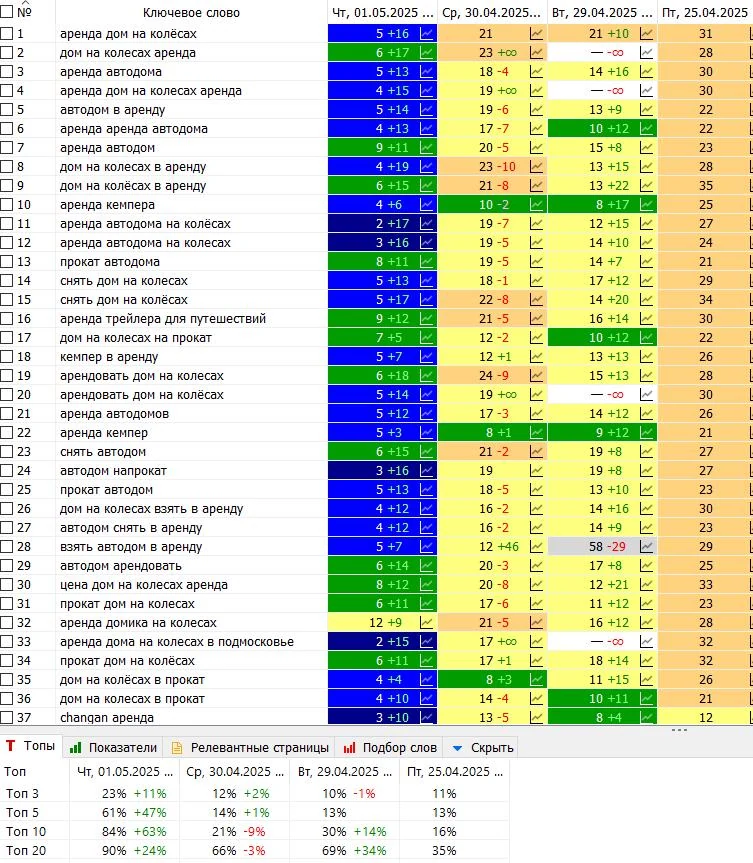Open chart icon for row 36 on 29.04.2025
Screen dimensions: 753x863
click(646, 698)
